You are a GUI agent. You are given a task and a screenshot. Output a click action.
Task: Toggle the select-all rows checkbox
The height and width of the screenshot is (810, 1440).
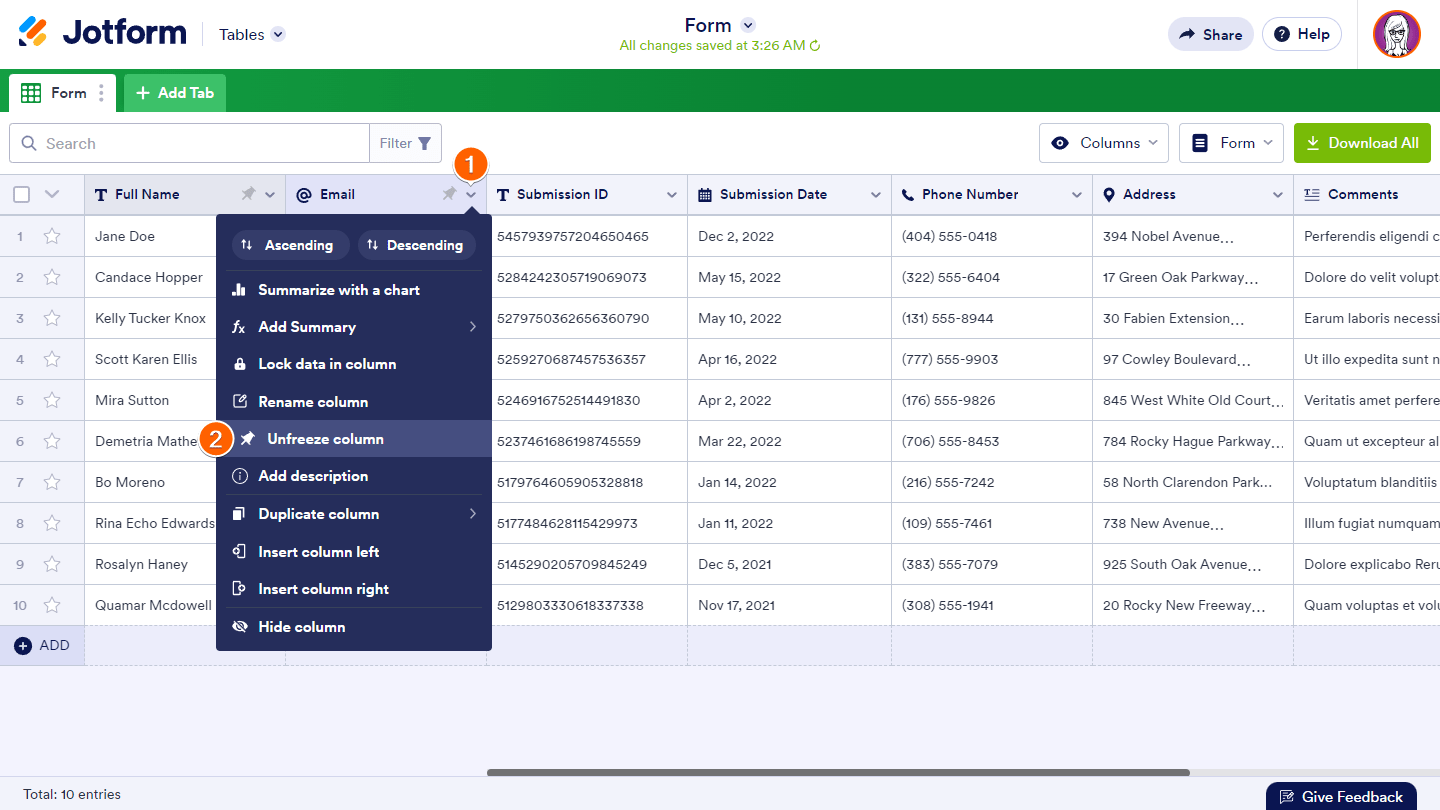point(21,195)
